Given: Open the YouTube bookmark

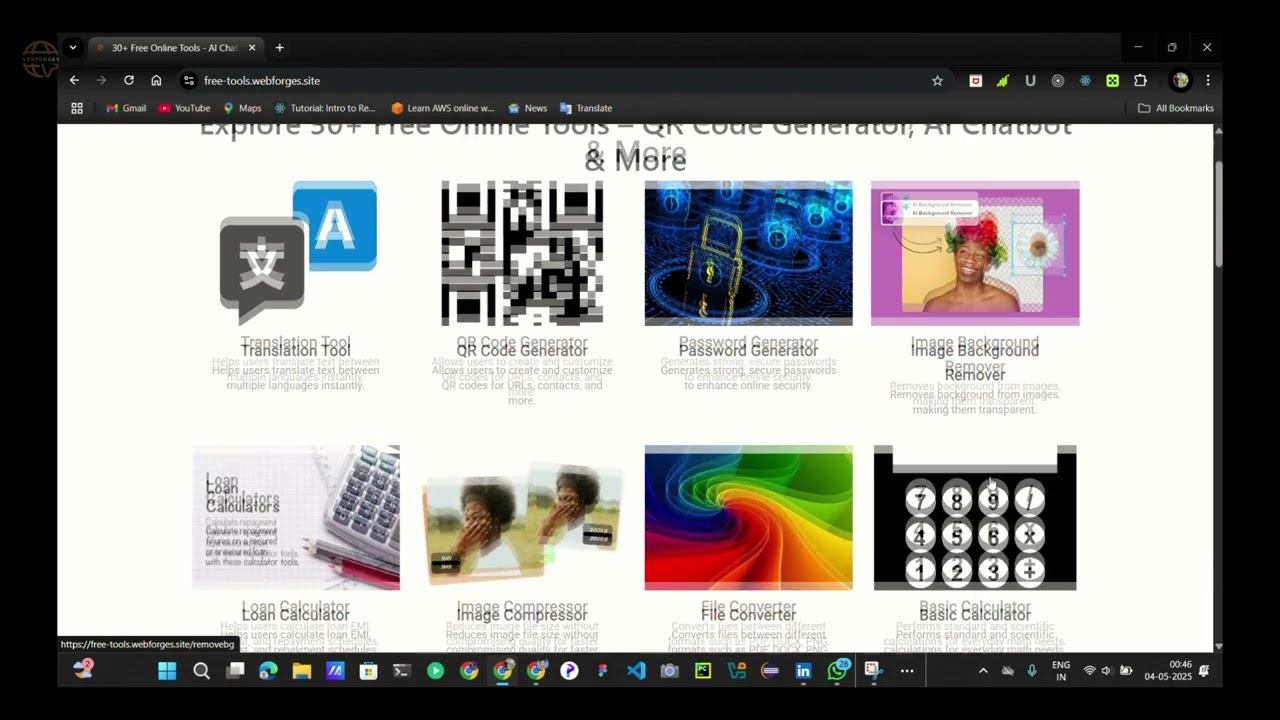Looking at the screenshot, I should [184, 108].
